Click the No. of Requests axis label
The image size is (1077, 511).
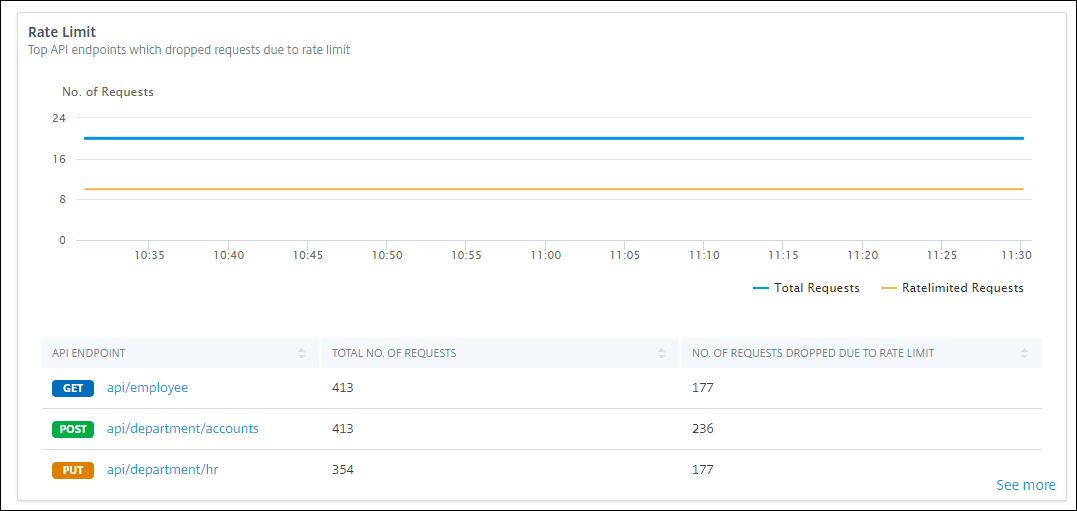108,91
